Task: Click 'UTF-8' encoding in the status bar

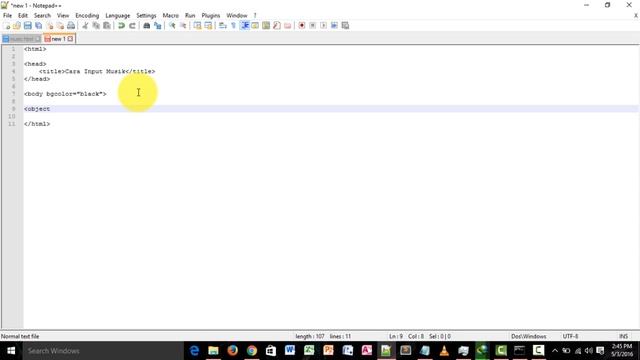Action: (x=570, y=336)
